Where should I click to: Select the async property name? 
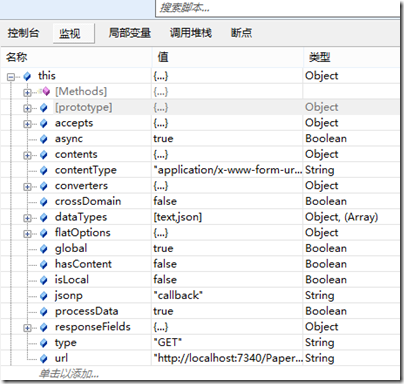[69, 139]
